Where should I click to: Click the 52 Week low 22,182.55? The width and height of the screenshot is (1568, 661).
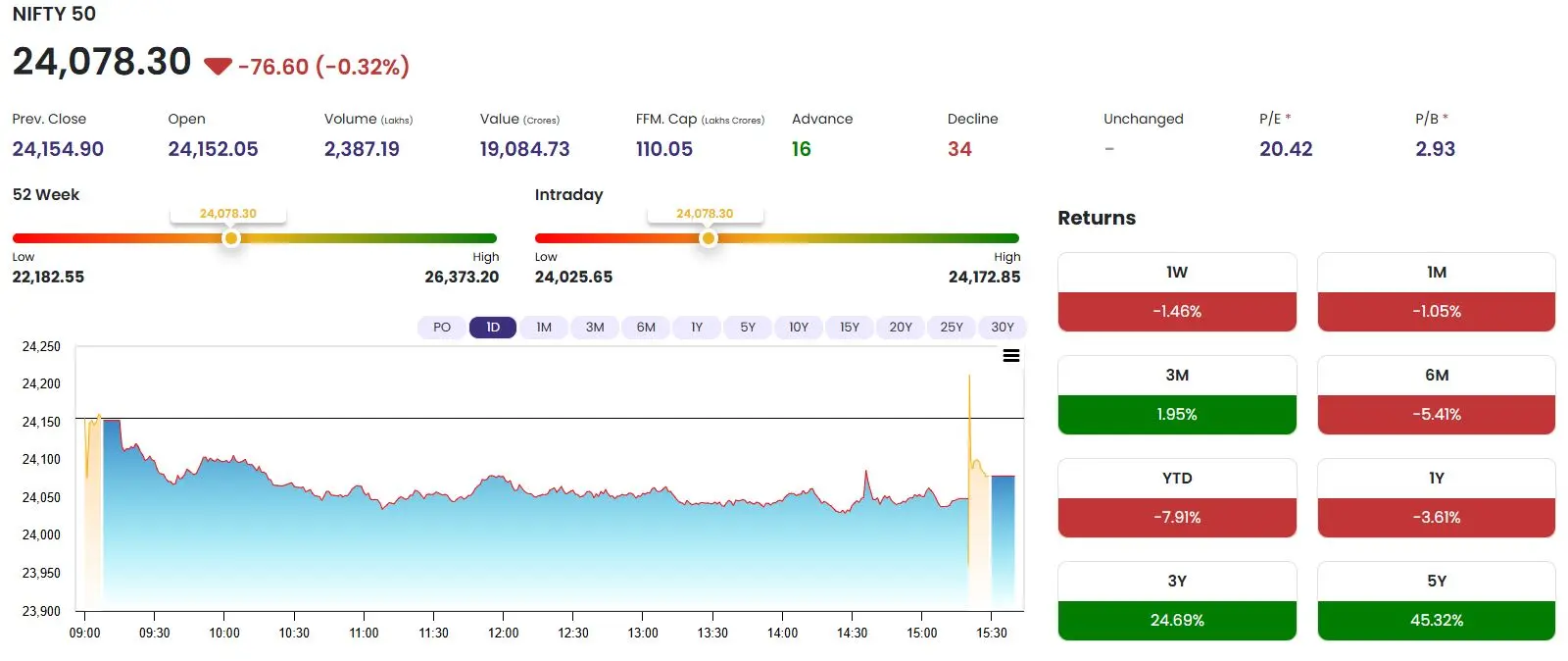click(48, 278)
